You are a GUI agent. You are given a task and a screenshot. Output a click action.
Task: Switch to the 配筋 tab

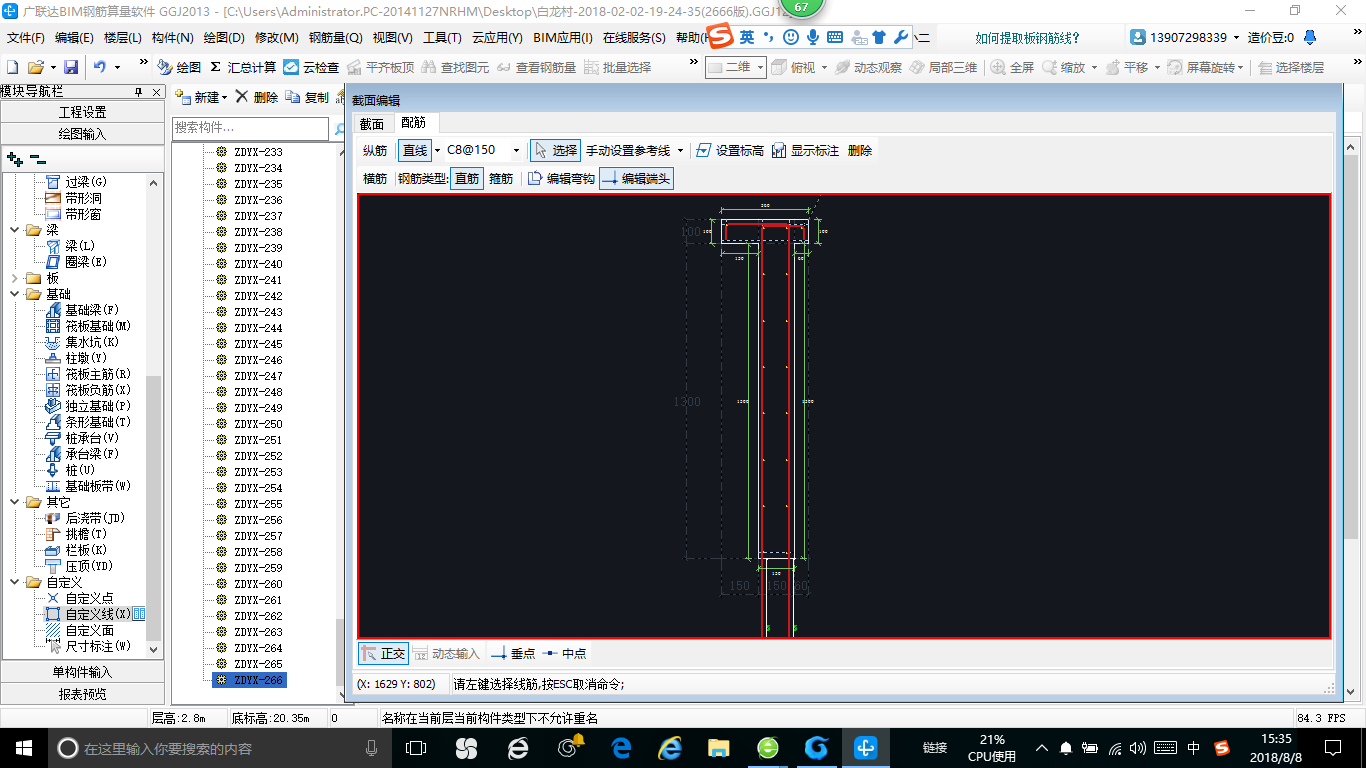(413, 123)
